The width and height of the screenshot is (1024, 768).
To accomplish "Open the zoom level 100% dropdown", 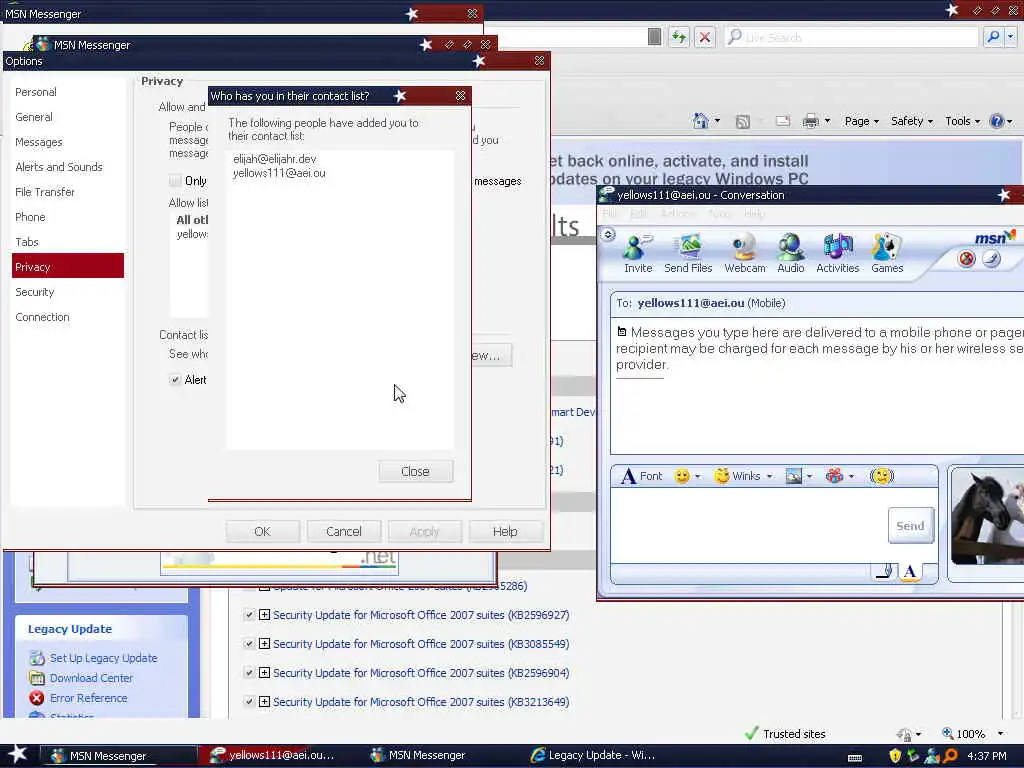I will pyautogui.click(x=1000, y=734).
